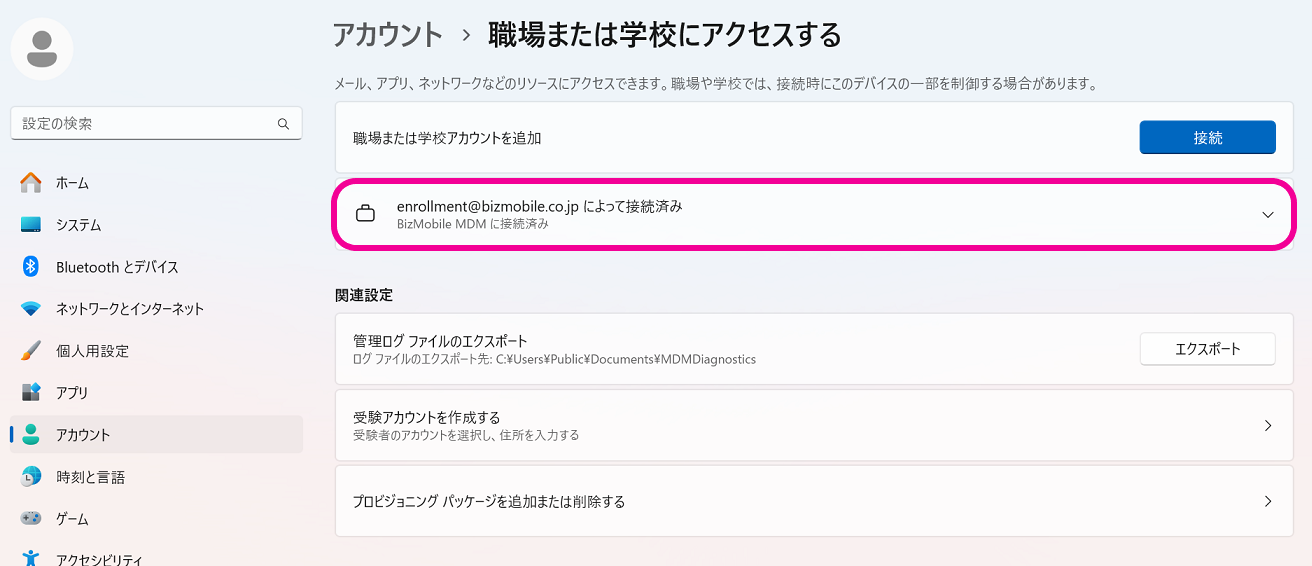Expand the enrollment@bizmobile.co.jp account entry

1267,214
